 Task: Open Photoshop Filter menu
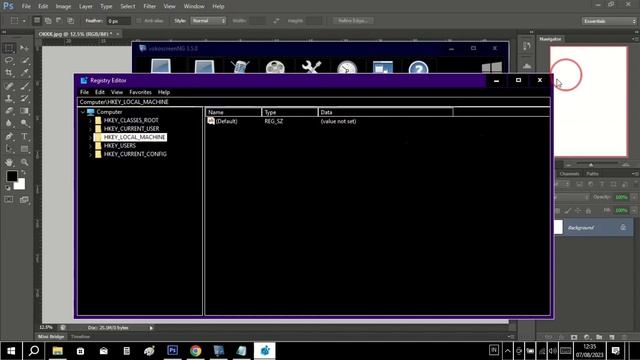pyautogui.click(x=149, y=6)
